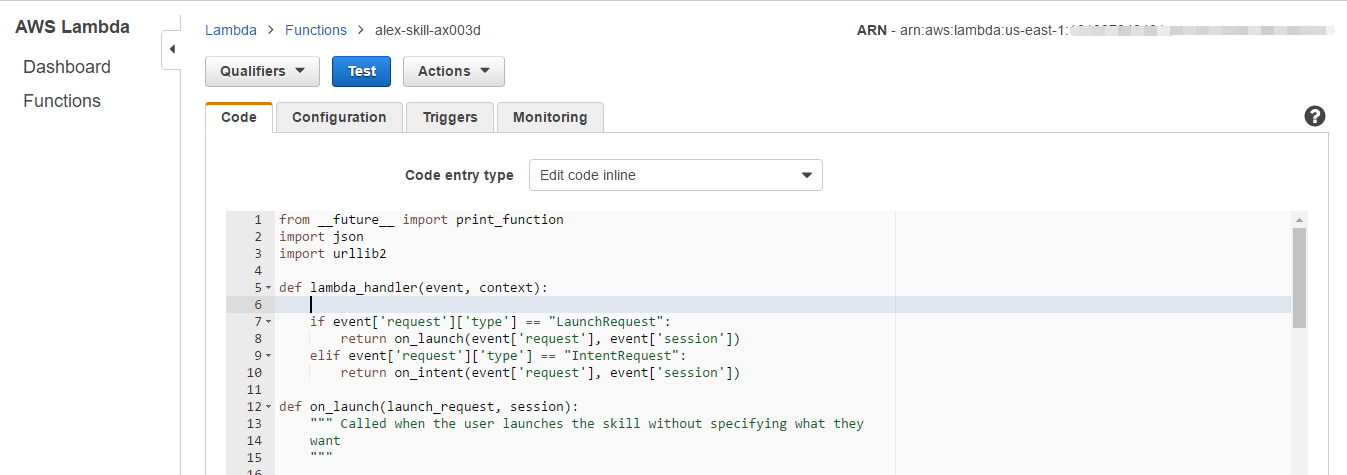
Task: Click the blue Test button
Action: (361, 71)
